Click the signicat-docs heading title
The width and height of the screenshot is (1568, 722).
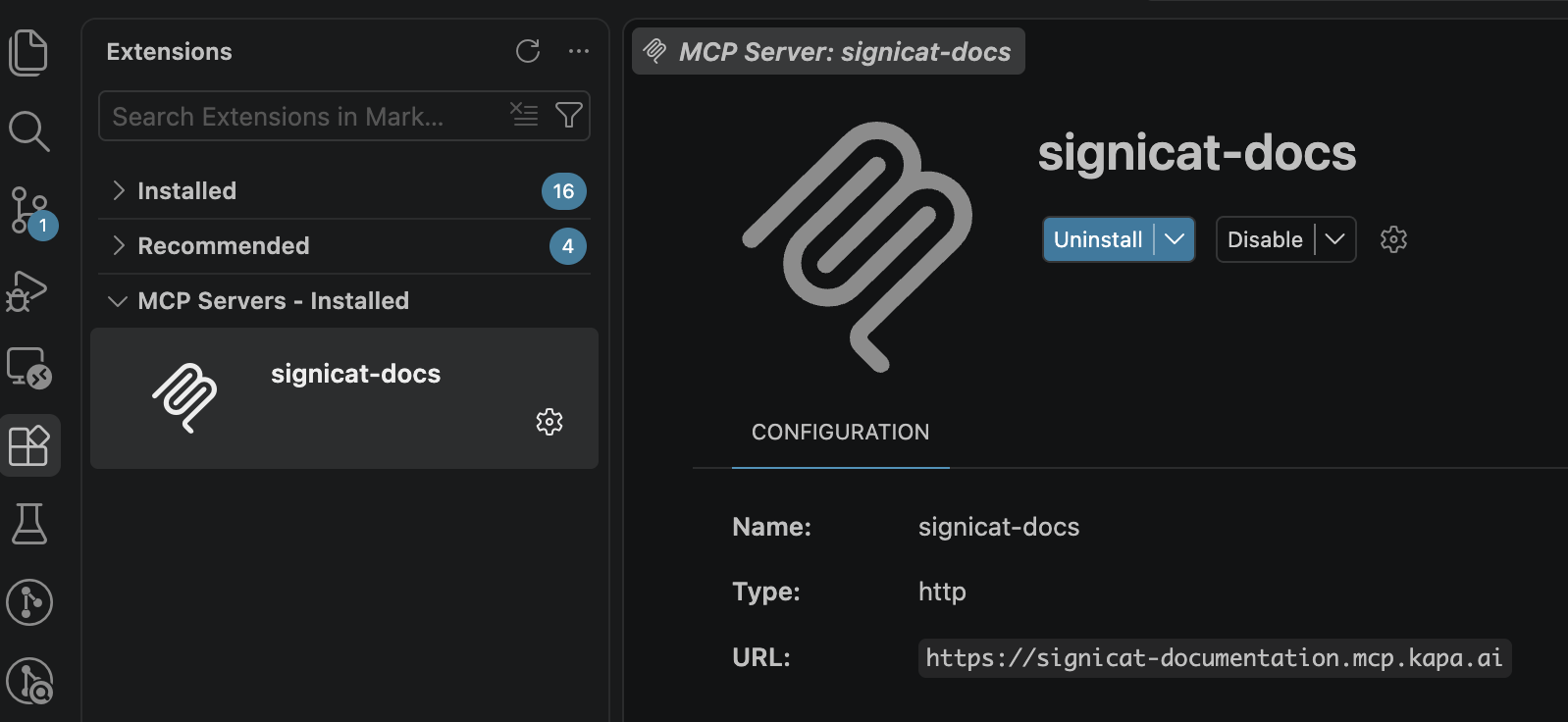click(1197, 153)
